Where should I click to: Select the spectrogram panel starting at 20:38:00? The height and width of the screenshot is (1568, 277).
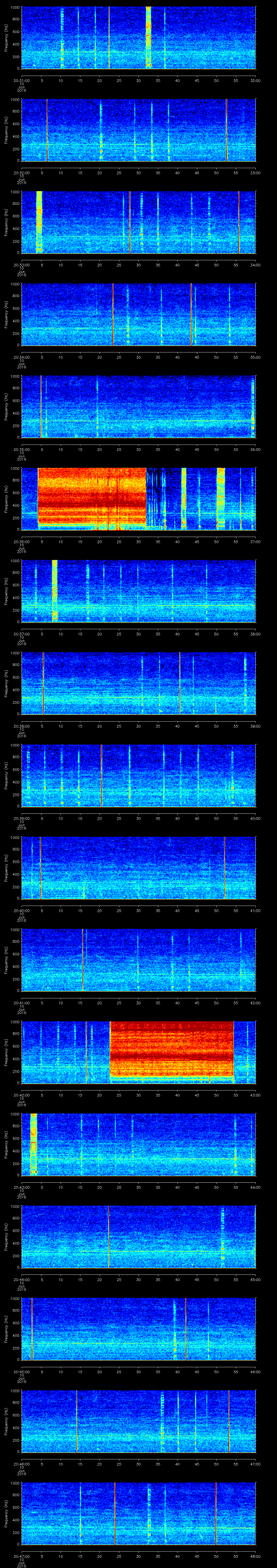pos(138,683)
